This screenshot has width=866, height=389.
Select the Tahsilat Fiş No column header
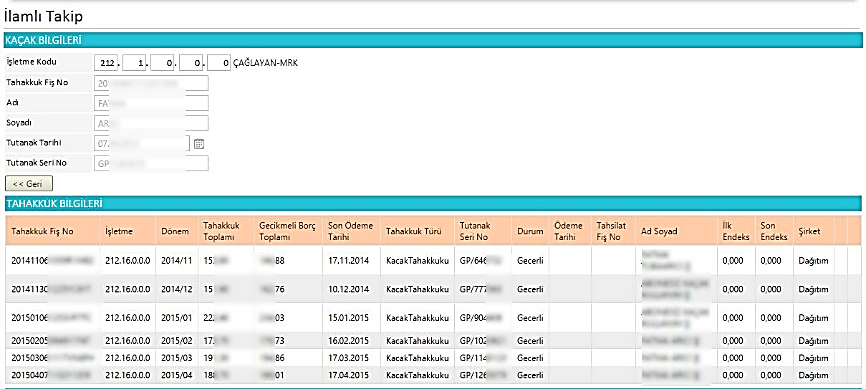pyautogui.click(x=613, y=231)
